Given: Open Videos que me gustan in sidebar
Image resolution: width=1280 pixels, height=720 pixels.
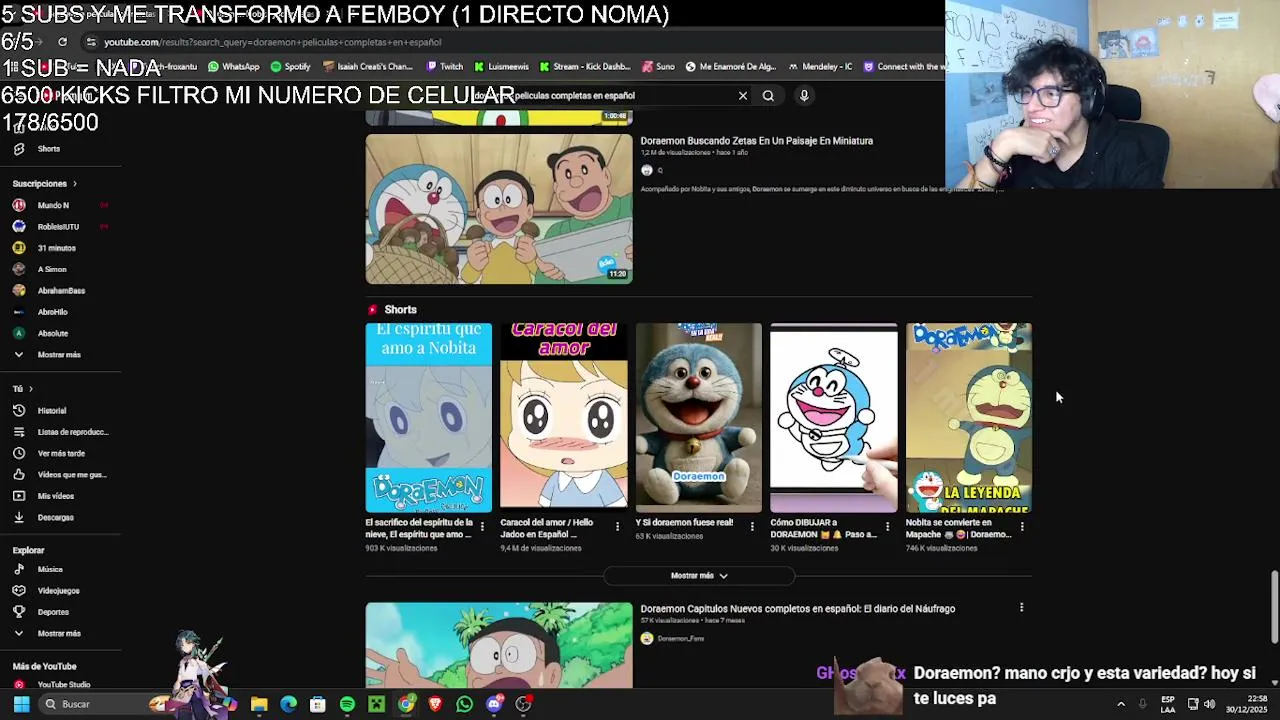Looking at the screenshot, I should point(60,475).
